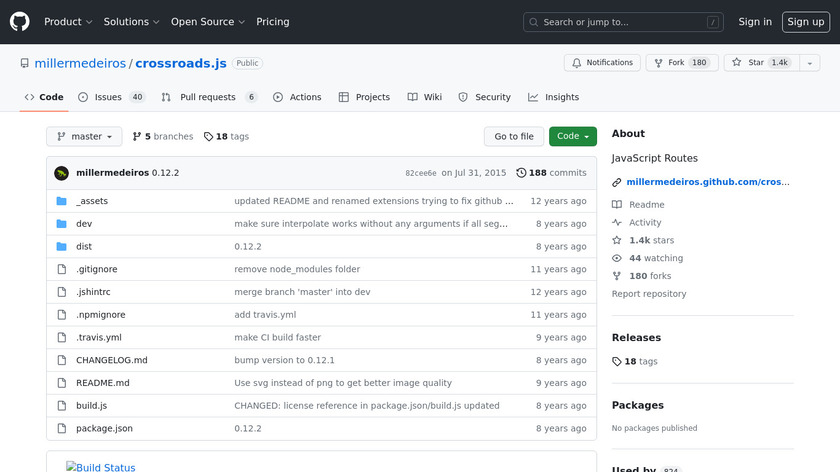View 180 forks in sidebar
Viewport: 840px width, 472px height.
point(641,276)
